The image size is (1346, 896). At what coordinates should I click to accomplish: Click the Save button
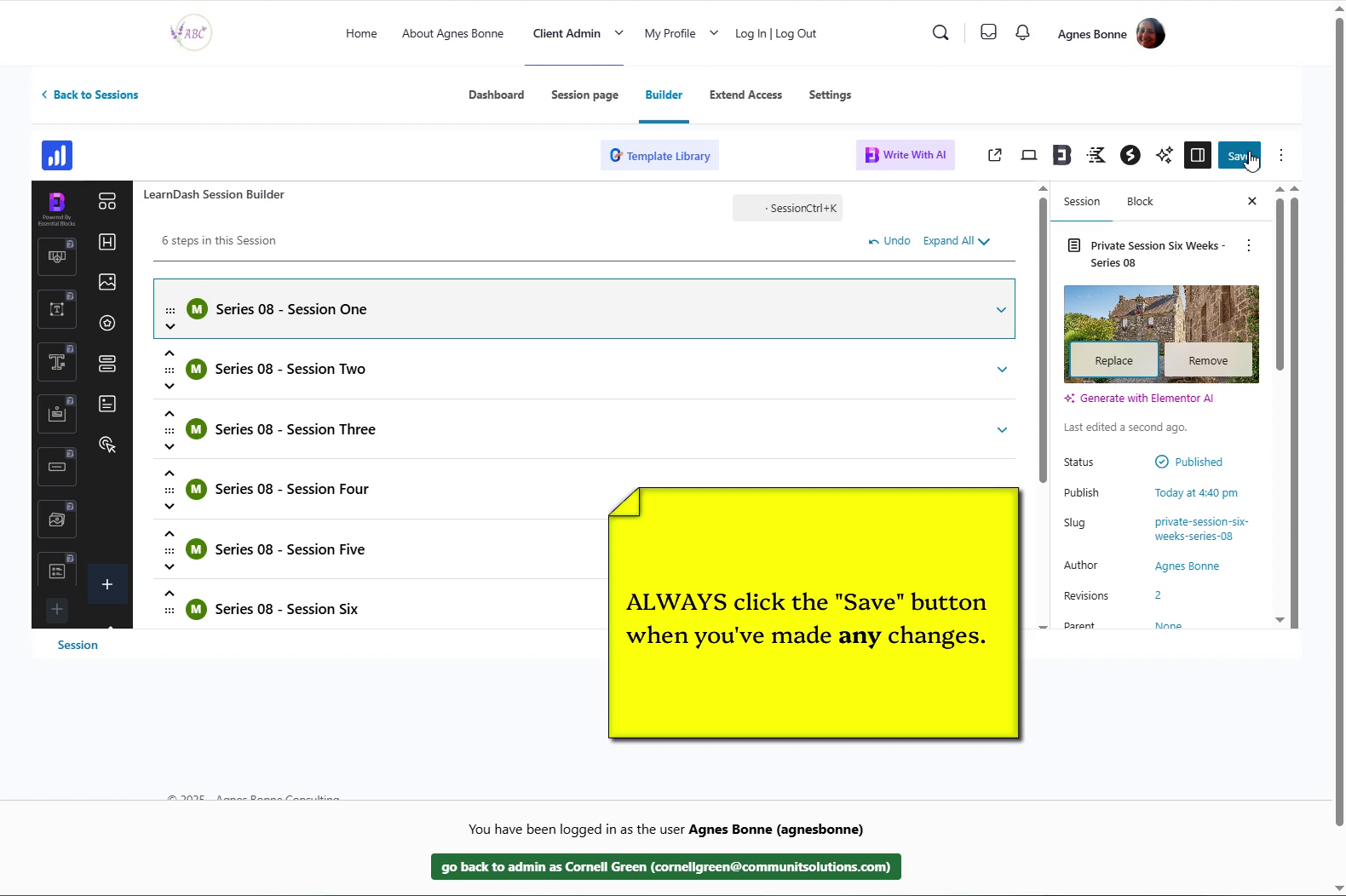1238,155
